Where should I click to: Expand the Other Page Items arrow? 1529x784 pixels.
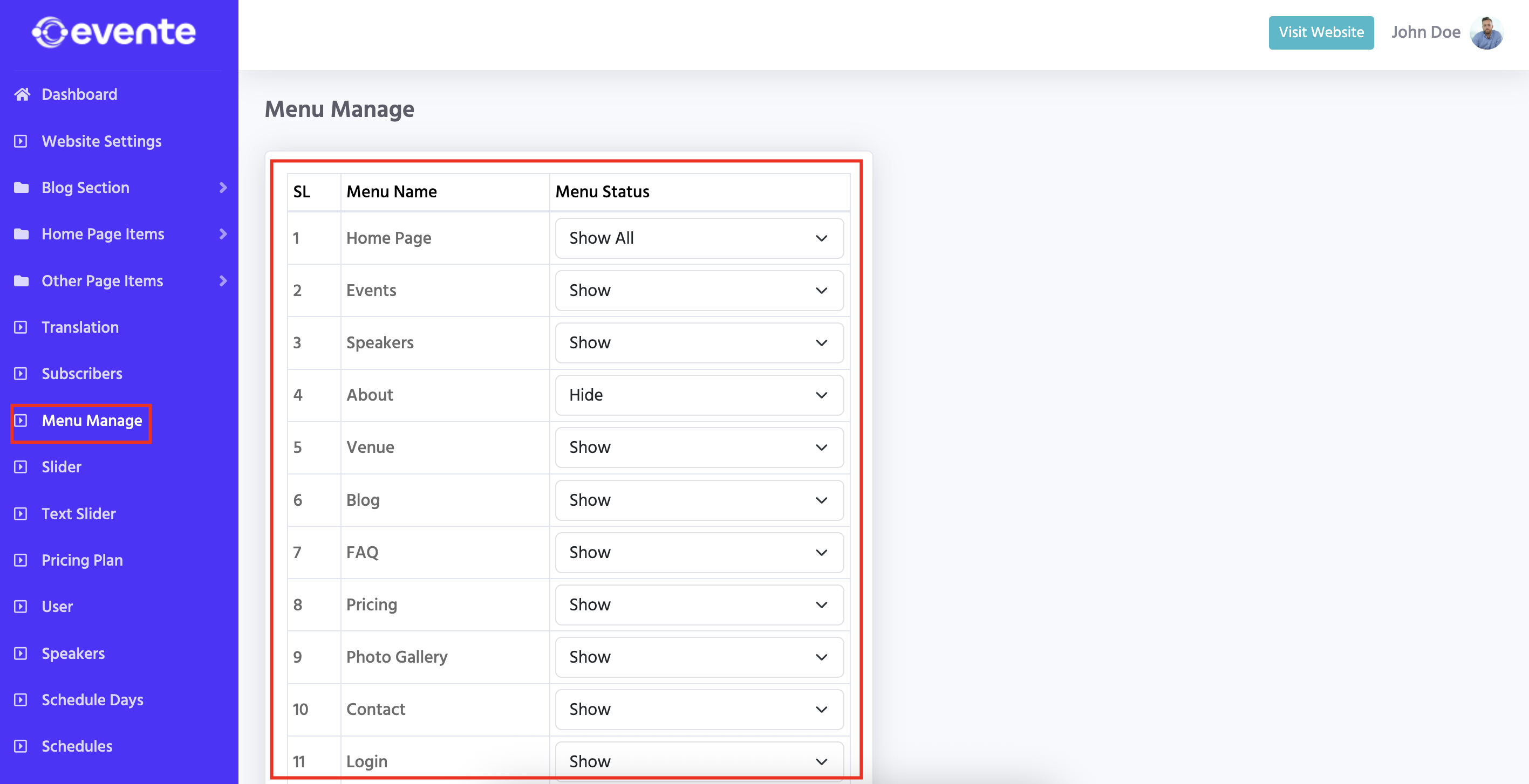[223, 281]
